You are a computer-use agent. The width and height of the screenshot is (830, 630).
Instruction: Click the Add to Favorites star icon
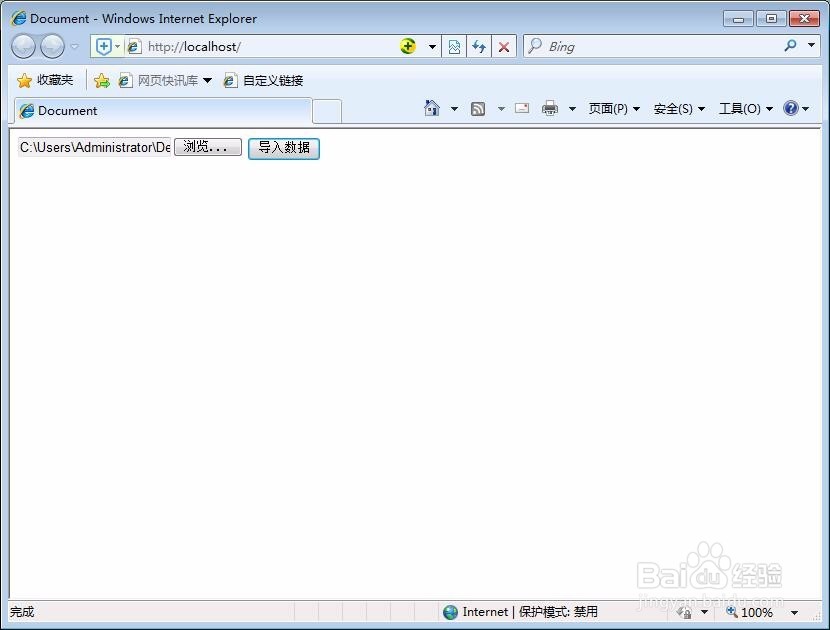coord(101,80)
